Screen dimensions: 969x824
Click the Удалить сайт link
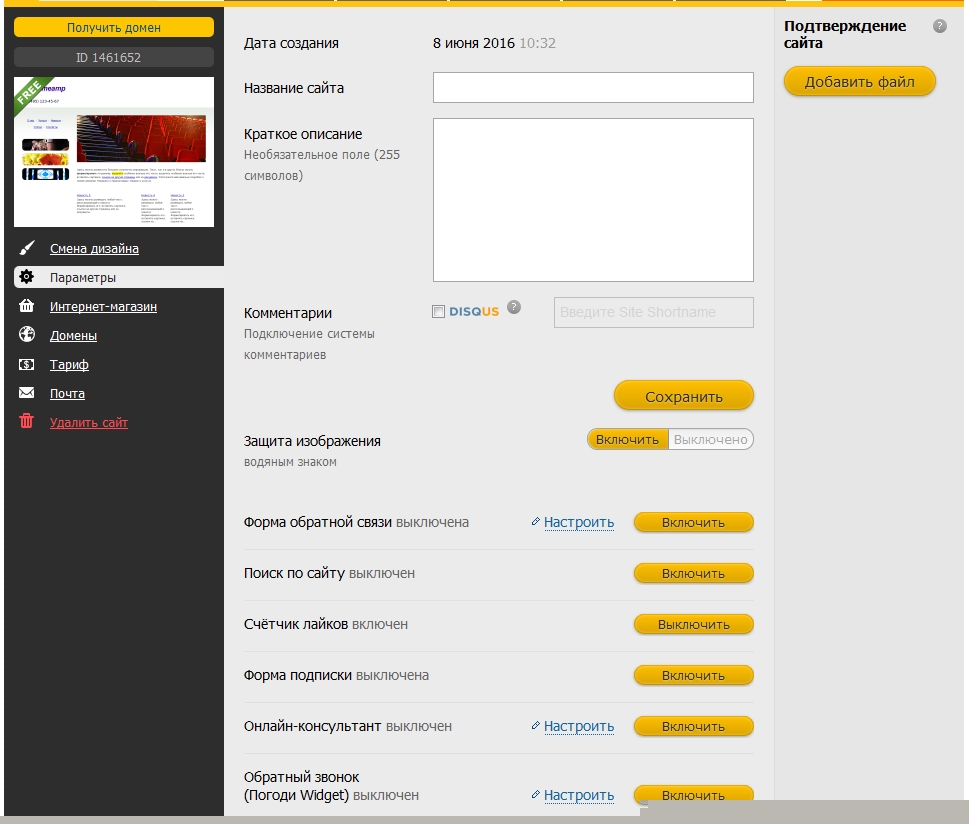coord(89,423)
